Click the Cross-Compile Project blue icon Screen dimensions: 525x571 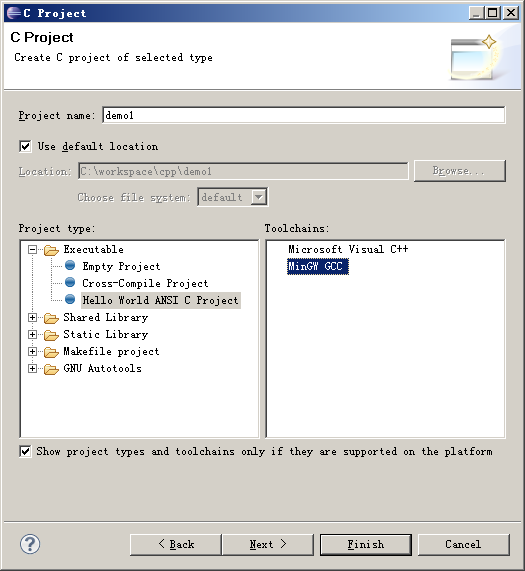[x=70, y=282]
